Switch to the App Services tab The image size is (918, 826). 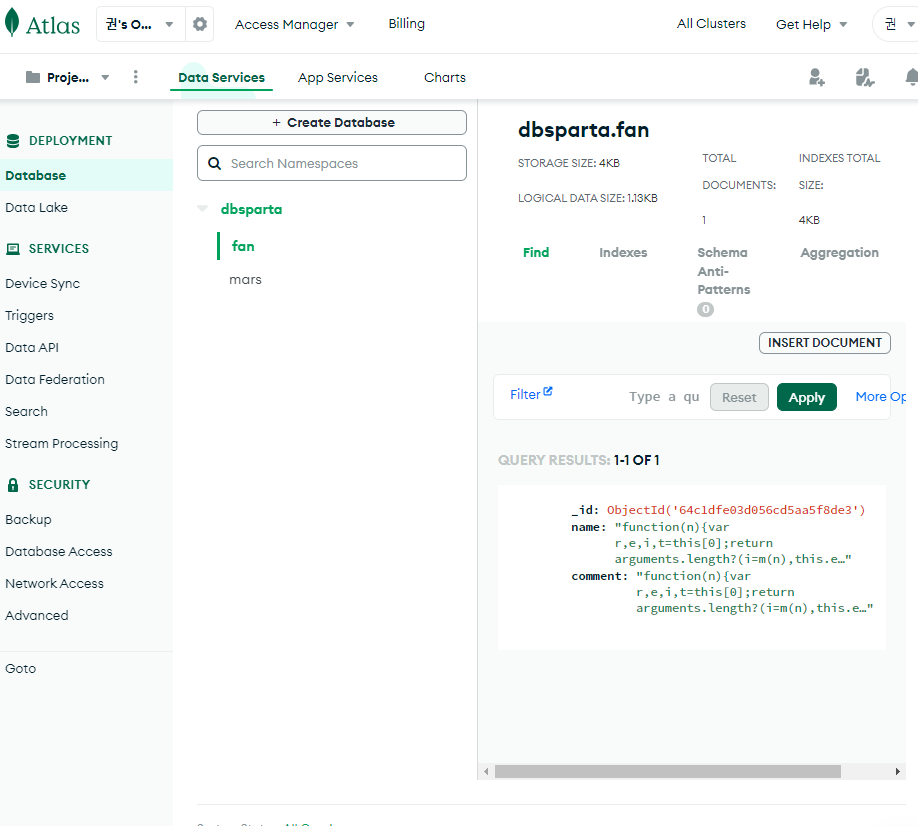coord(337,77)
